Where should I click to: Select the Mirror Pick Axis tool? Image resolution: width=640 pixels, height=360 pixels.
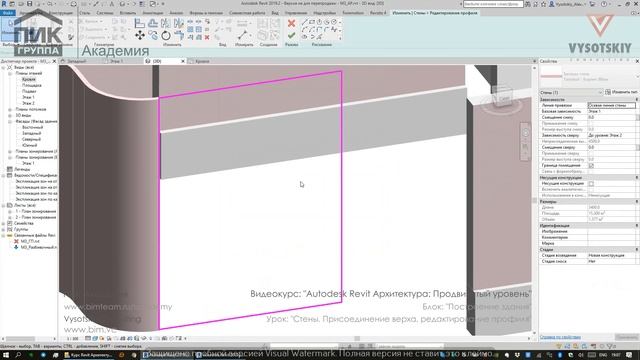point(166,24)
